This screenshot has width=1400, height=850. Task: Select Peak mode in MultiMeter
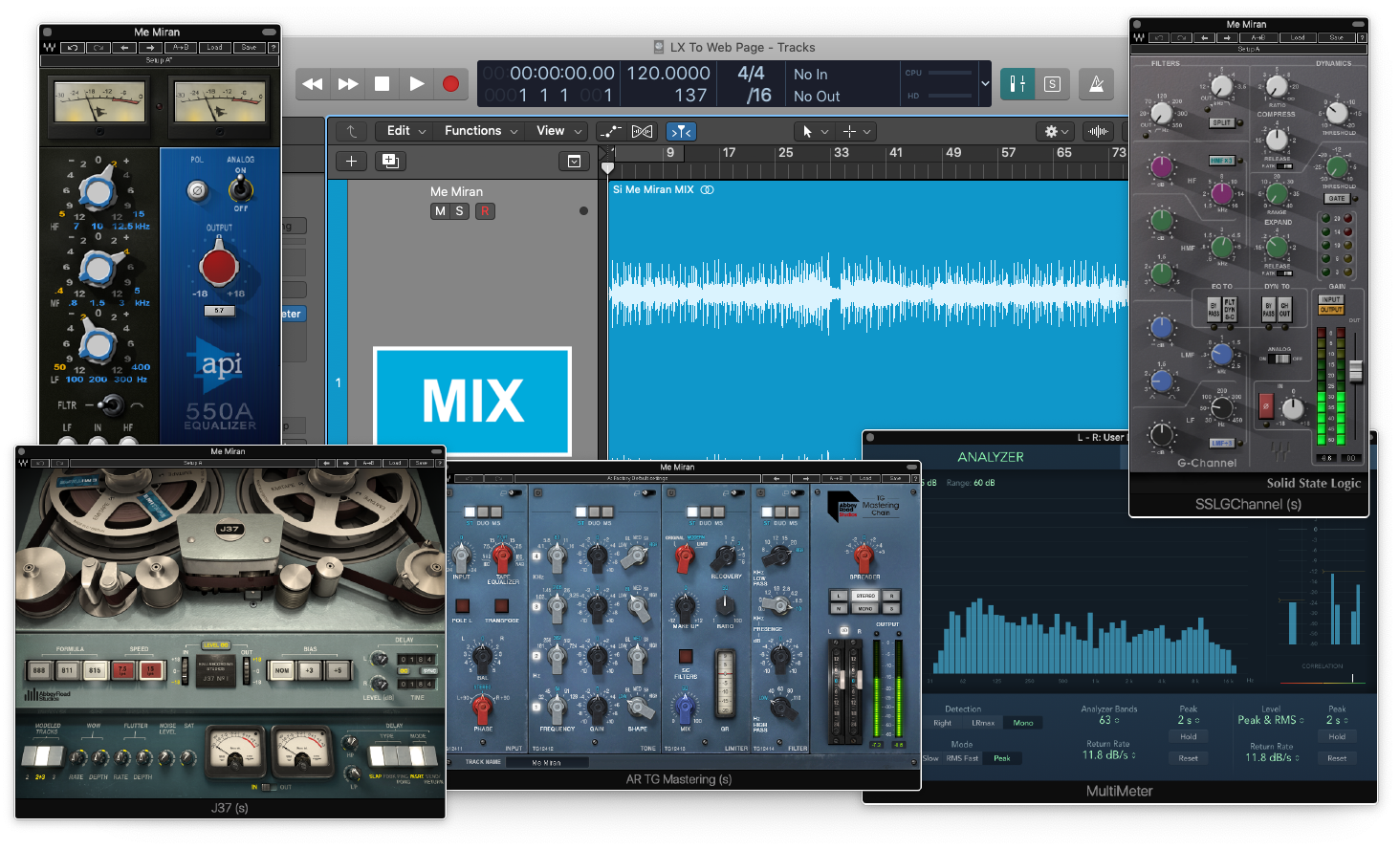point(1001,758)
